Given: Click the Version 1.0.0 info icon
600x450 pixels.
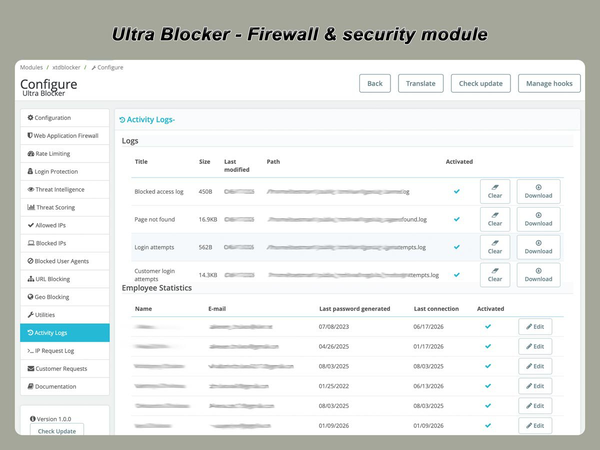Looking at the screenshot, I should [x=33, y=419].
